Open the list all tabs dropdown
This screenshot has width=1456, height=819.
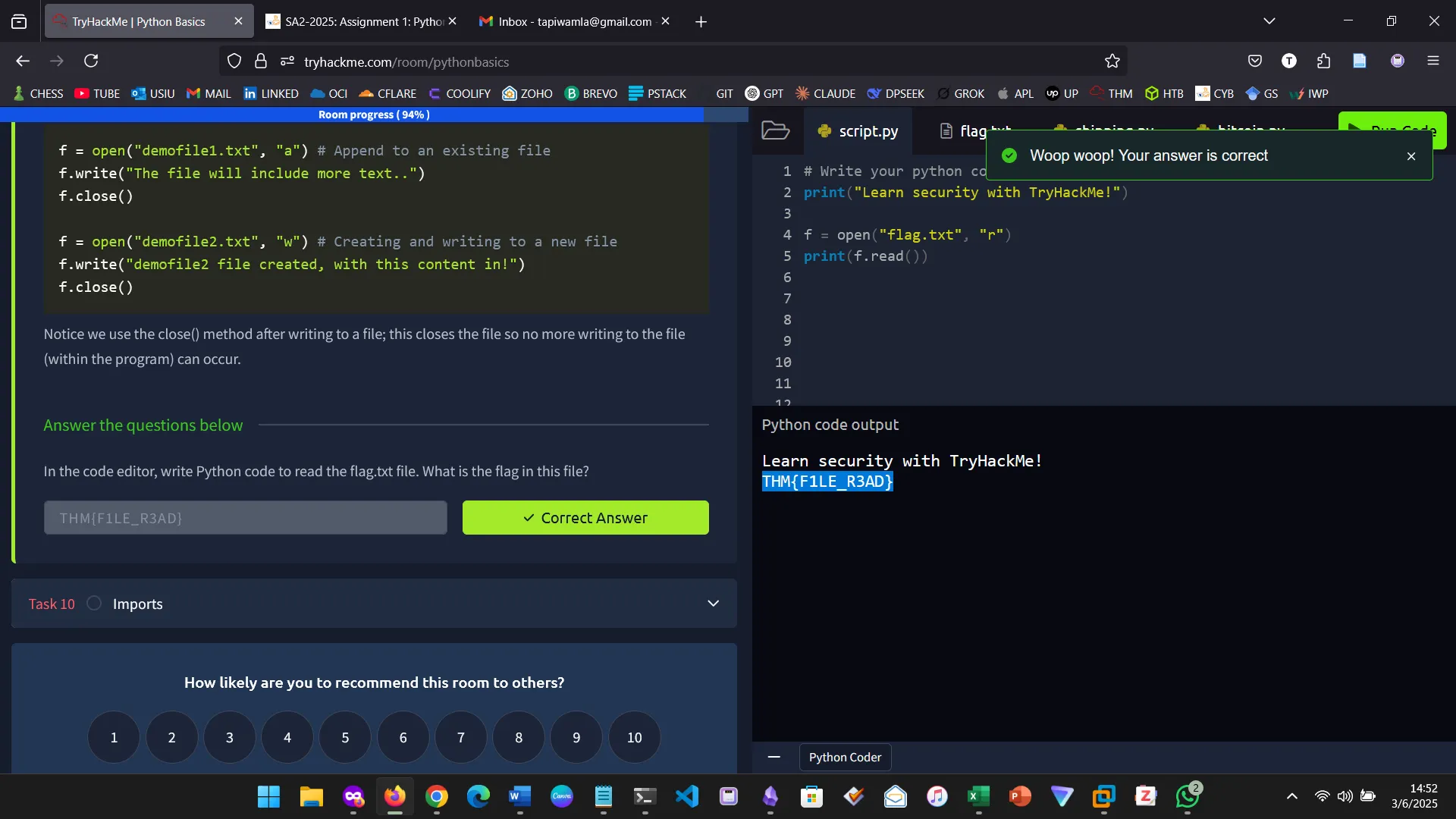point(1269,21)
